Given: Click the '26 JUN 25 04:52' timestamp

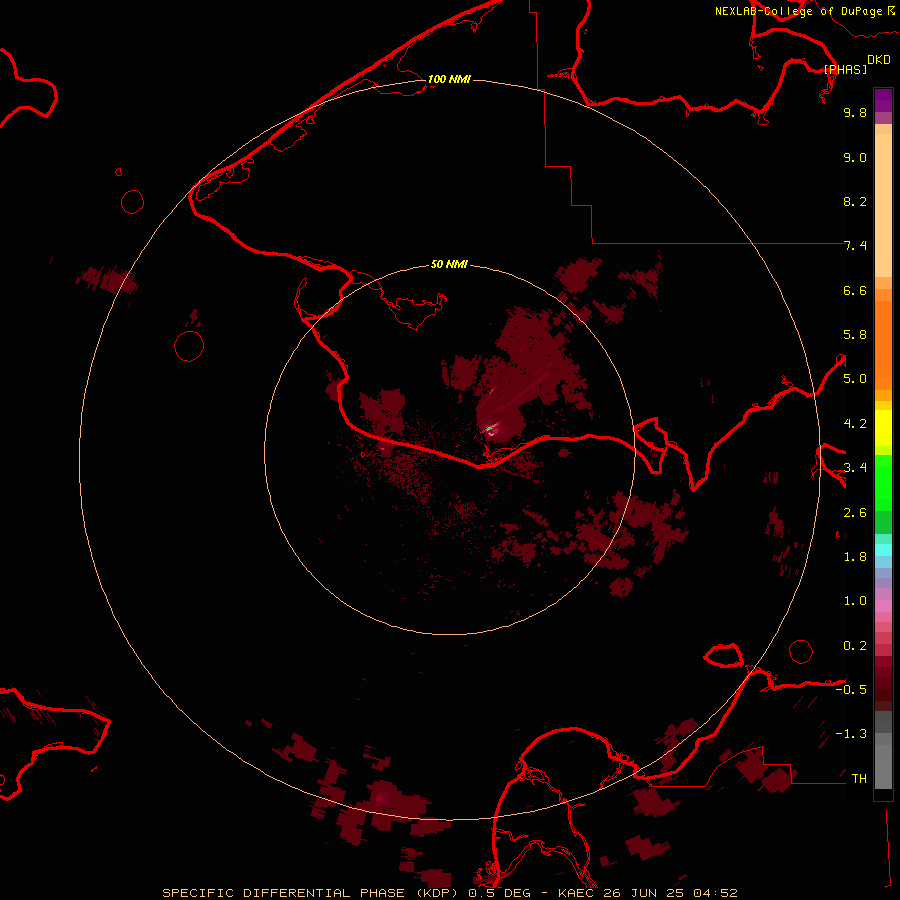Looking at the screenshot, I should click(670, 893).
